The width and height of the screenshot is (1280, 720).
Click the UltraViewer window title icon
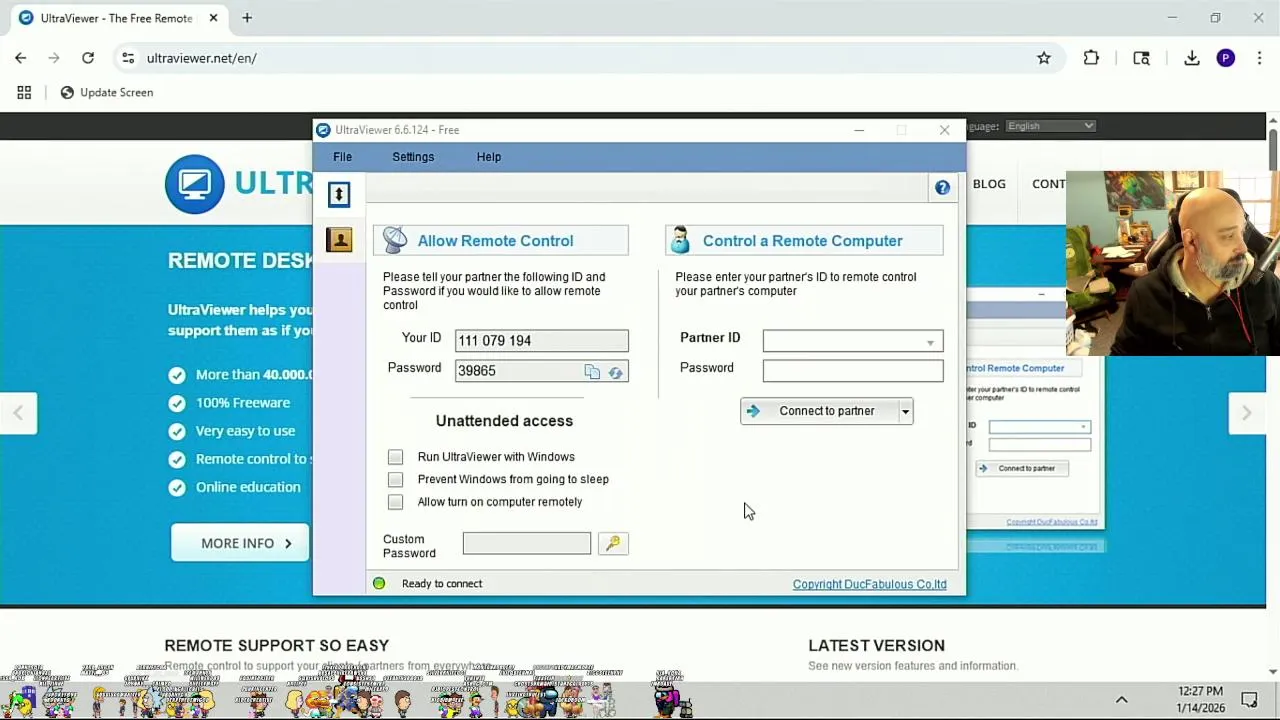pyautogui.click(x=323, y=130)
